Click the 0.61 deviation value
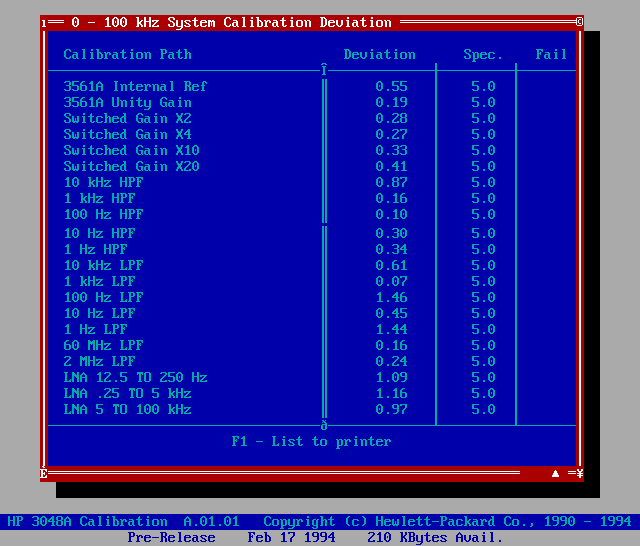640x546 pixels. [391, 265]
